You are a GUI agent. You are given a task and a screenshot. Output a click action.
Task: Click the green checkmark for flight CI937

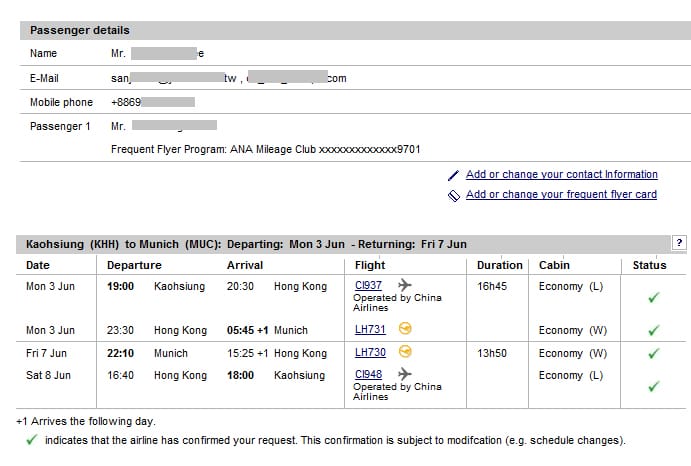pos(654,298)
